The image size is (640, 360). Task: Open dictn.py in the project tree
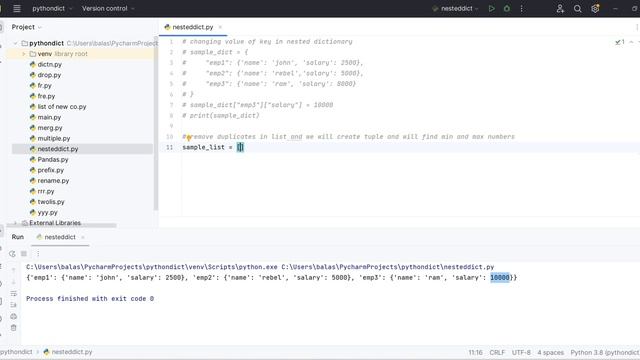[49, 64]
